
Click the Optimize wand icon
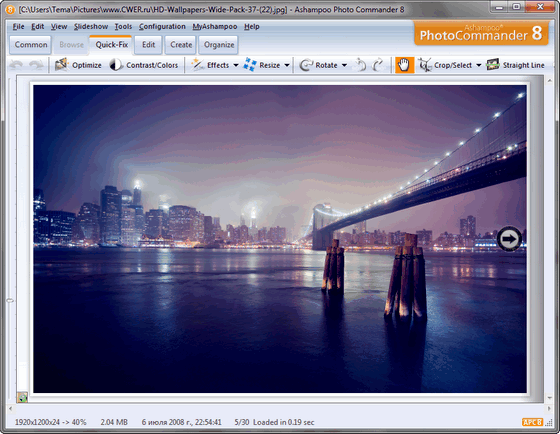(x=61, y=65)
